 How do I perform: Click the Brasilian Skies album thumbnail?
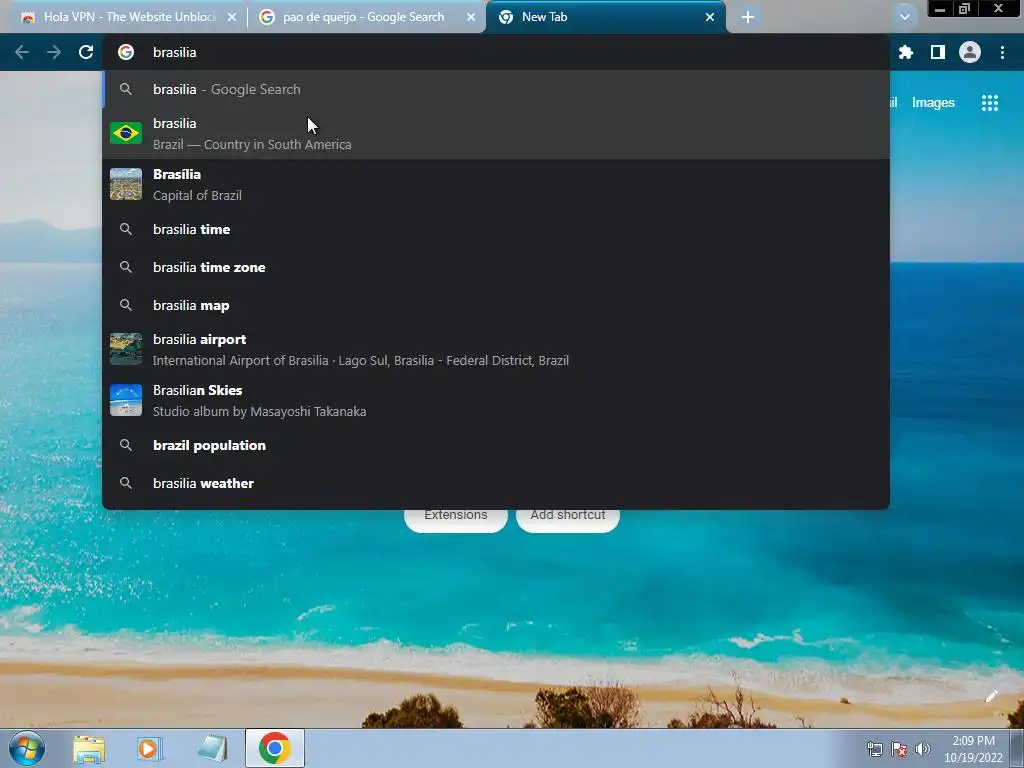[126, 400]
